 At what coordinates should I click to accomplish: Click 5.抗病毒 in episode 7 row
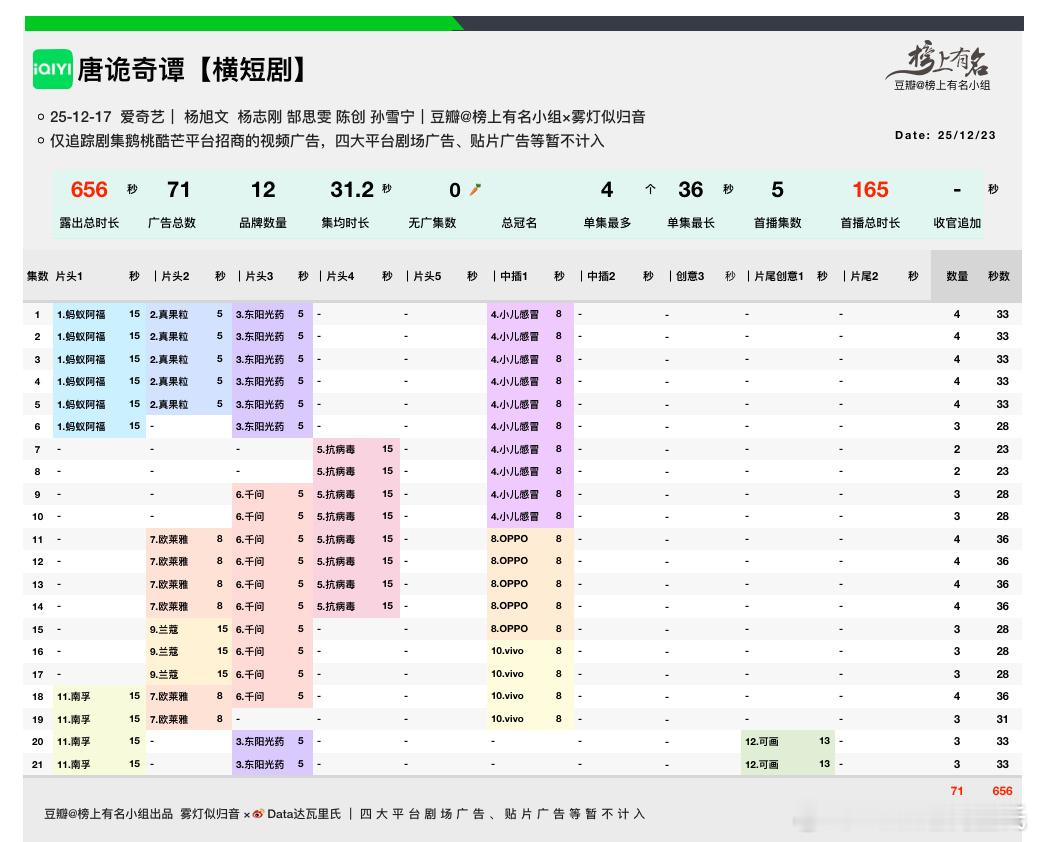(335, 449)
